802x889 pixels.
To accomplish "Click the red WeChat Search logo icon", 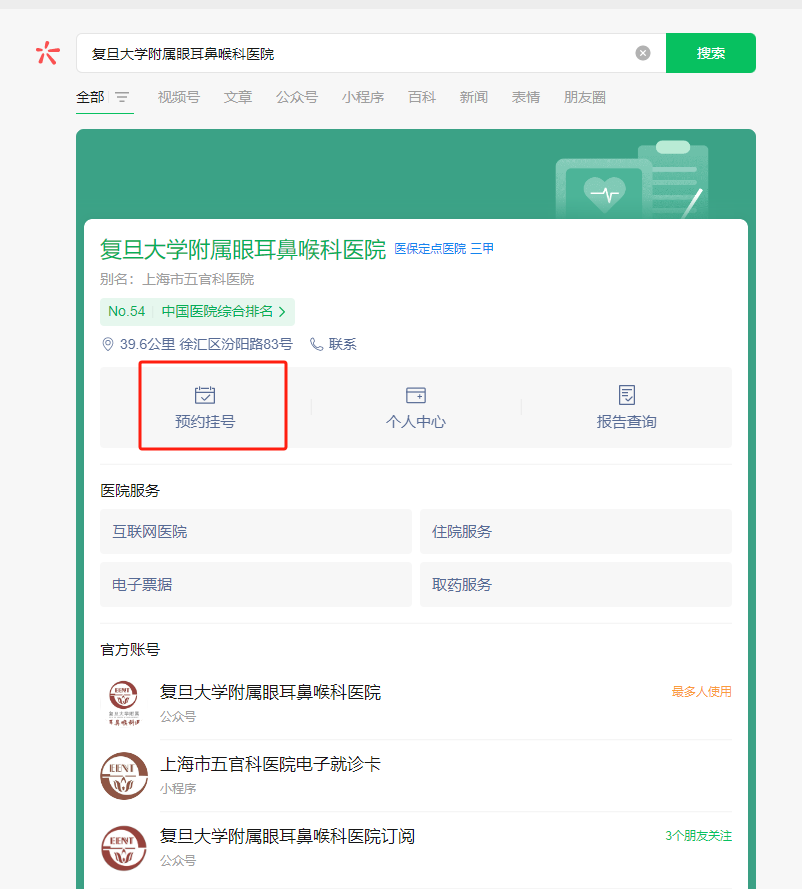I will [48, 53].
